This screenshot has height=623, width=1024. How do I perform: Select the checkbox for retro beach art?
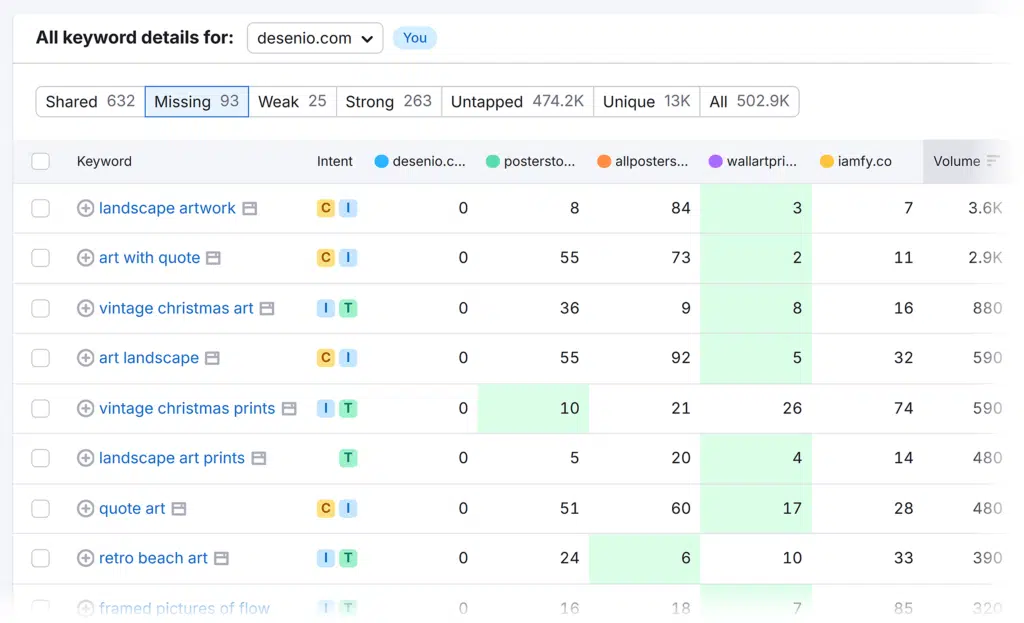40,558
